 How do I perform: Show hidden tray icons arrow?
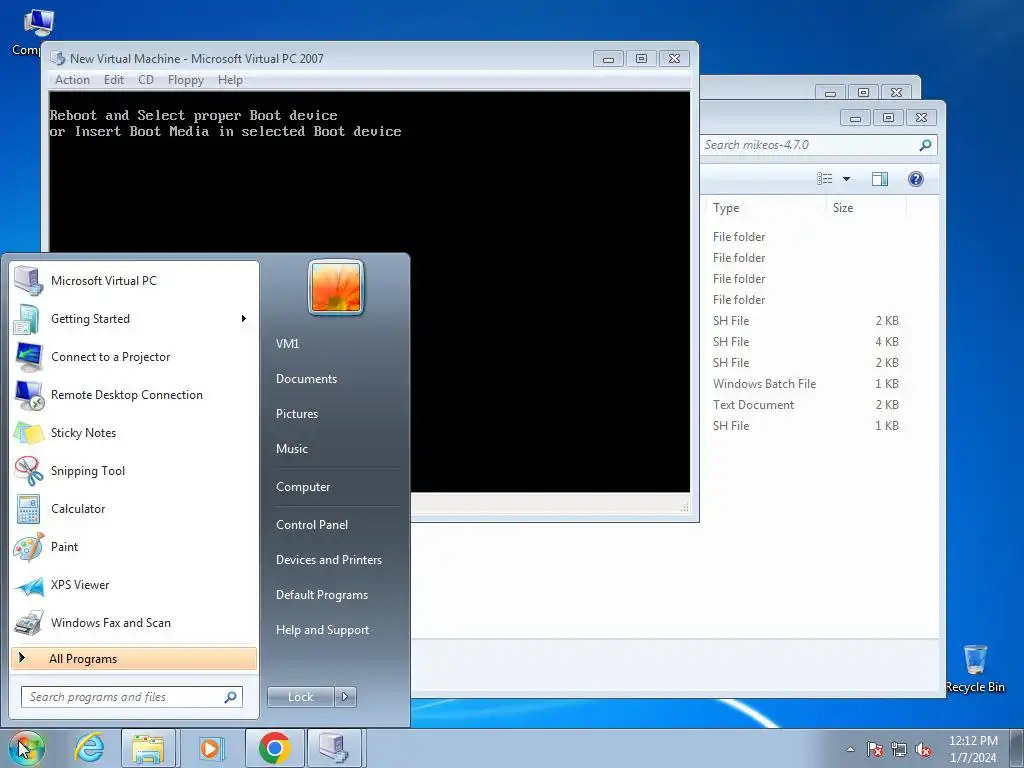tap(850, 749)
